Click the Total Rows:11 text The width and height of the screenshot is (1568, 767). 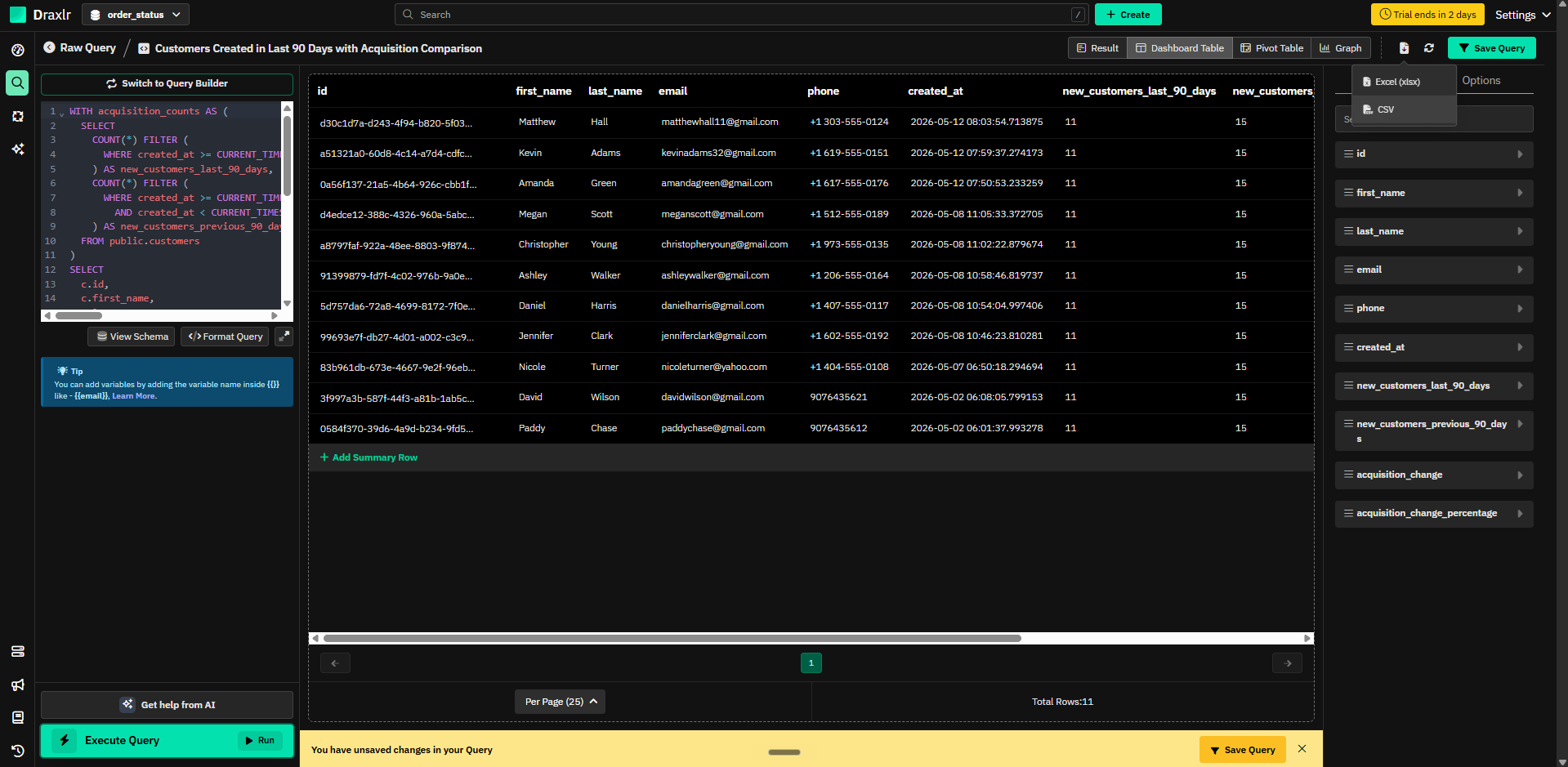tap(1062, 702)
